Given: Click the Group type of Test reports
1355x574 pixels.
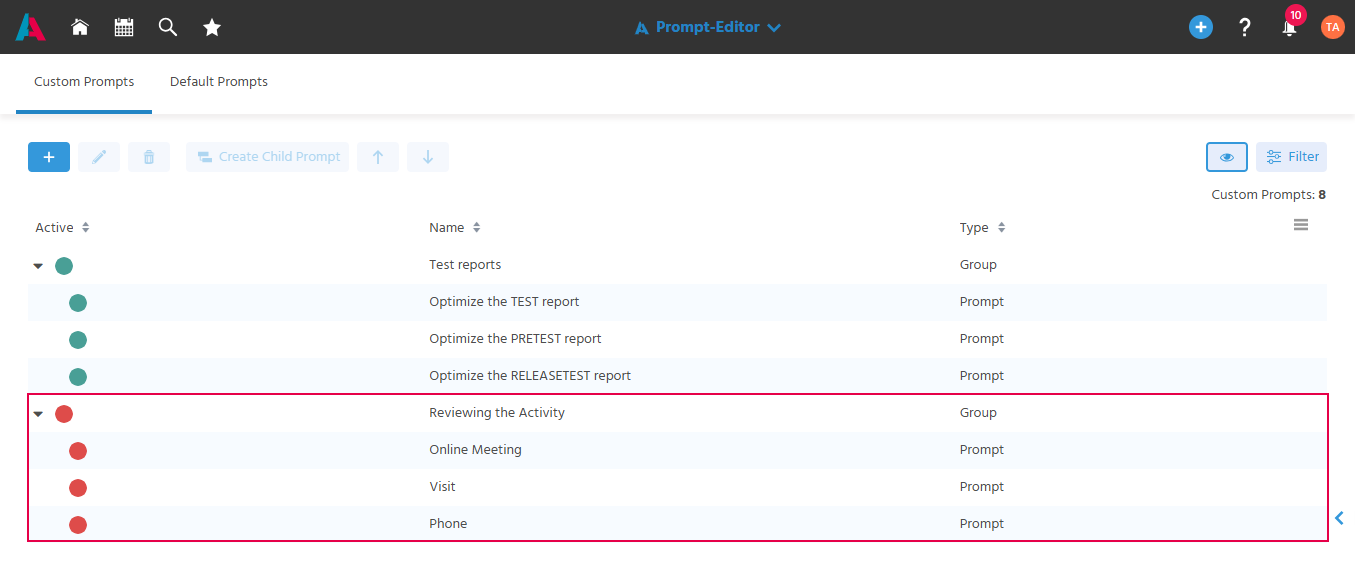Looking at the screenshot, I should pyautogui.click(x=978, y=265).
